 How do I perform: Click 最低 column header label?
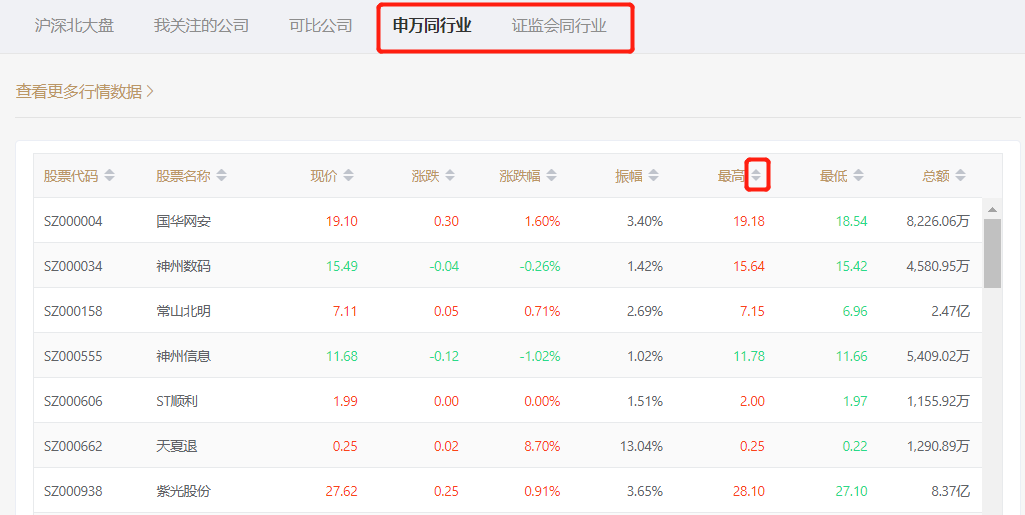click(833, 175)
